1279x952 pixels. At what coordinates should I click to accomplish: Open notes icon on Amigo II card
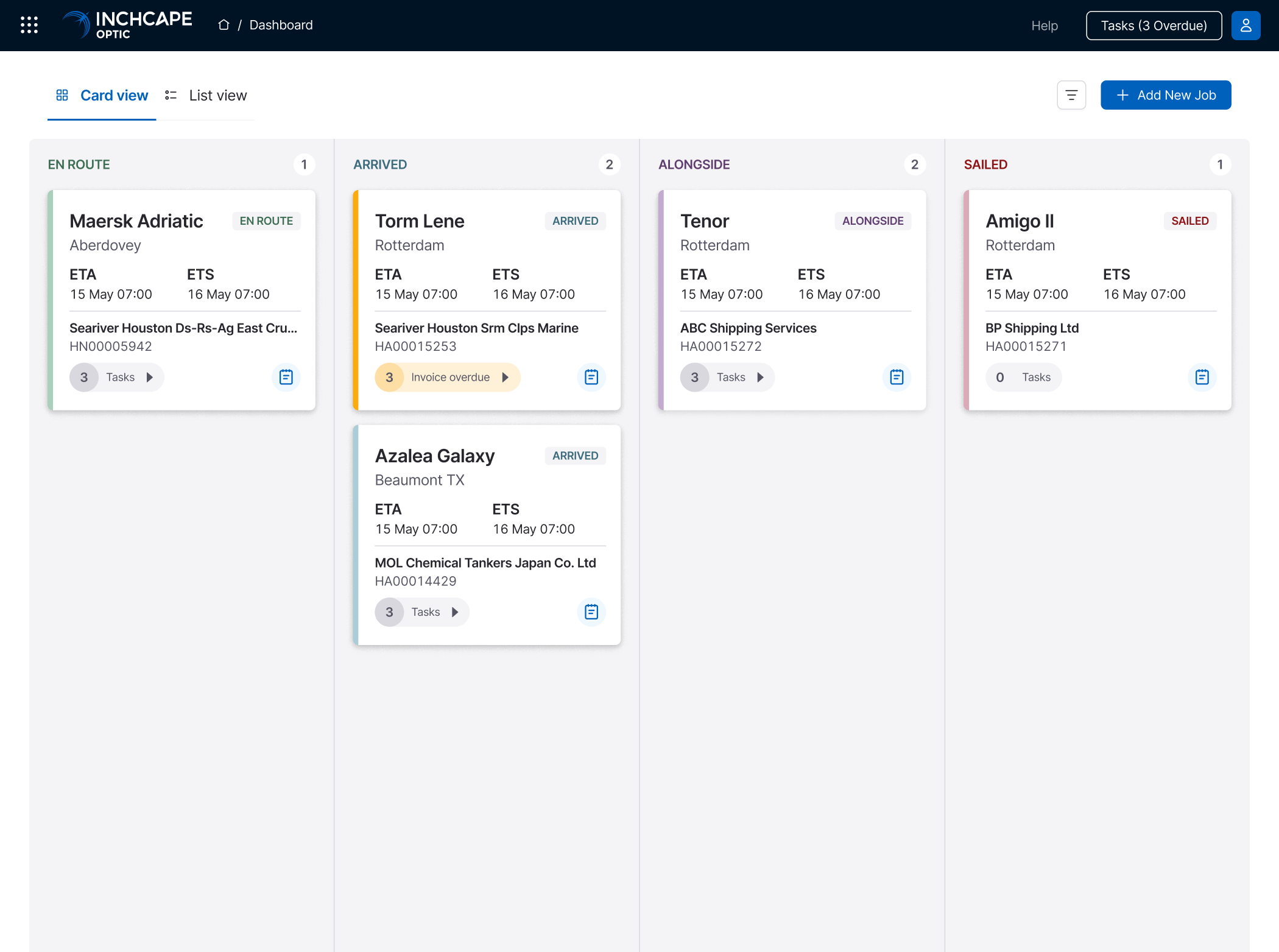click(1202, 377)
